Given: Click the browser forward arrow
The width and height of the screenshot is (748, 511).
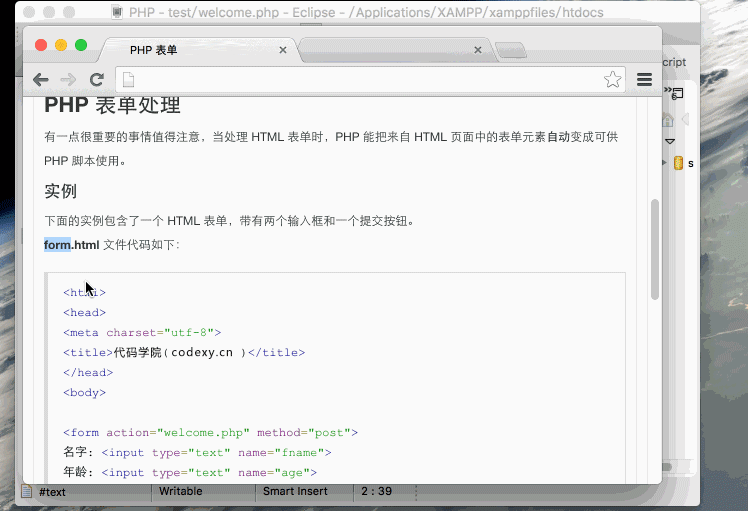Looking at the screenshot, I should click(x=68, y=80).
